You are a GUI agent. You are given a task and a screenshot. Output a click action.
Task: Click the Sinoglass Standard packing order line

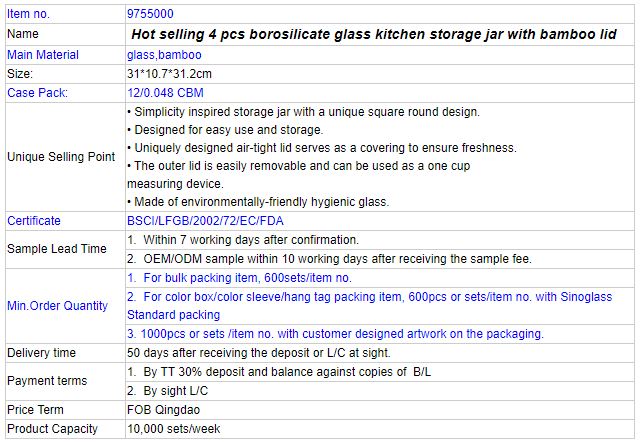point(369,306)
